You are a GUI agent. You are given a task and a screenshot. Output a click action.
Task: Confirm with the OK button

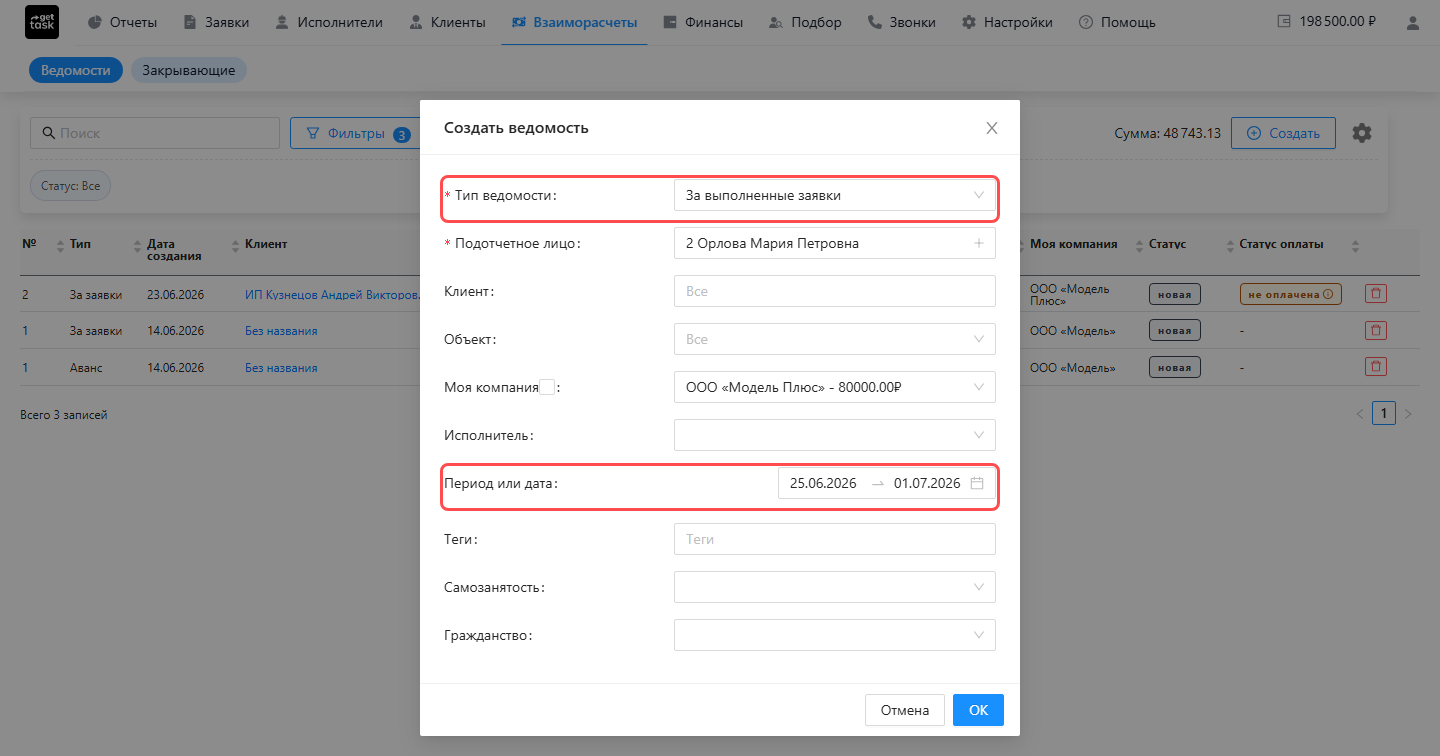[x=978, y=710]
